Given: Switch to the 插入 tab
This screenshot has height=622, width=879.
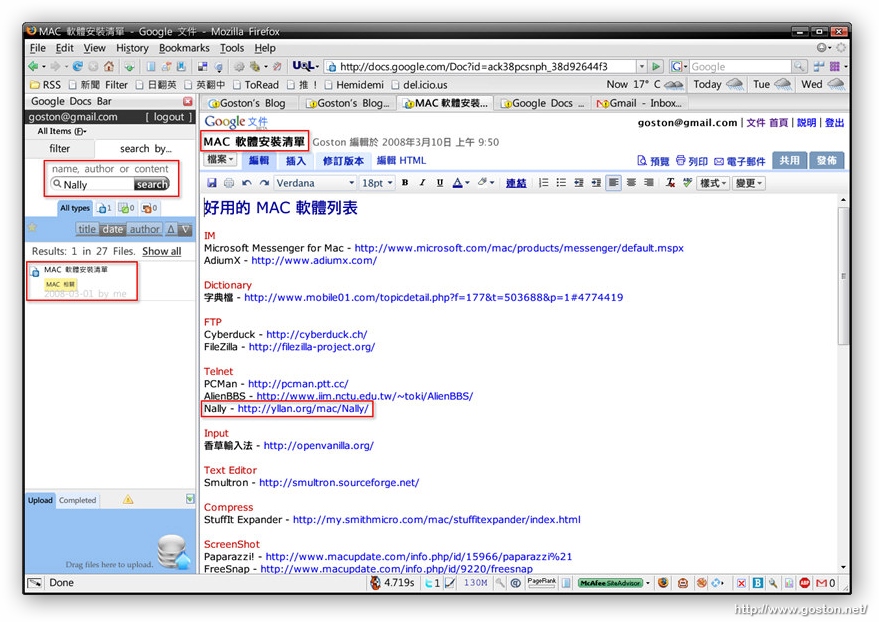Looking at the screenshot, I should [296, 161].
